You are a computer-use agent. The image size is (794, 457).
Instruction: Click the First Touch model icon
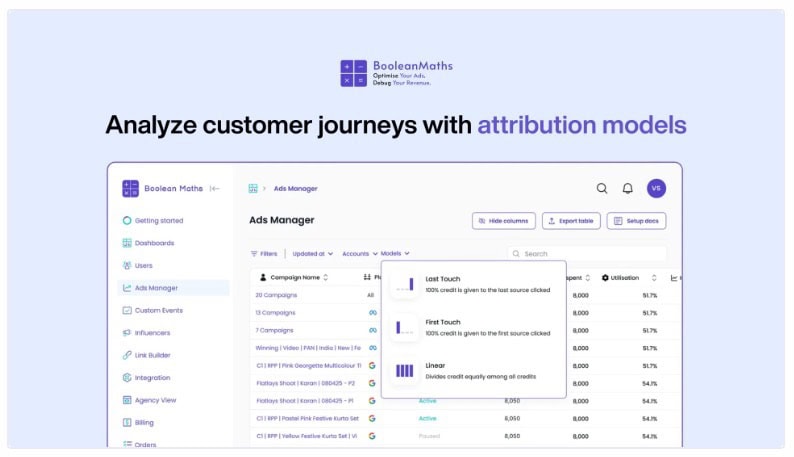coord(404,327)
